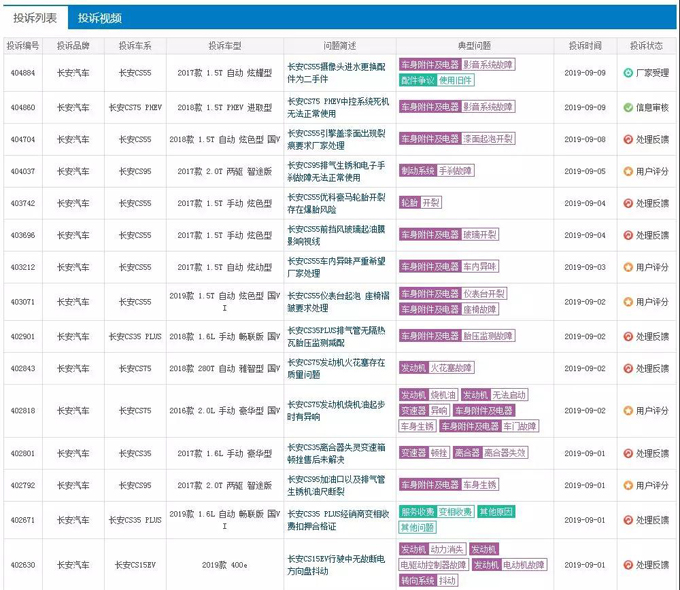The width and height of the screenshot is (680, 590).
Task: Switch to the 投诉视频 tab
Action: point(99,18)
